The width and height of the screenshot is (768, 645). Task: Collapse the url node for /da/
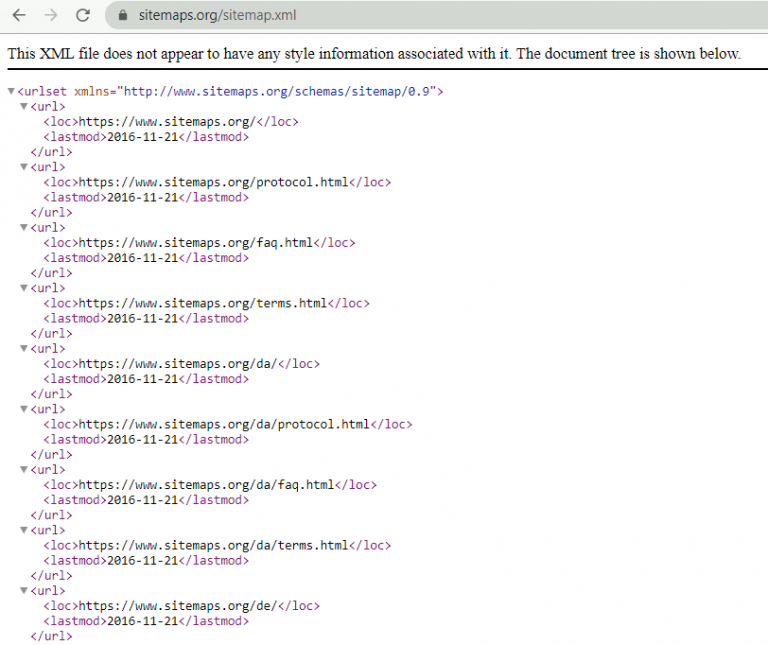24,348
